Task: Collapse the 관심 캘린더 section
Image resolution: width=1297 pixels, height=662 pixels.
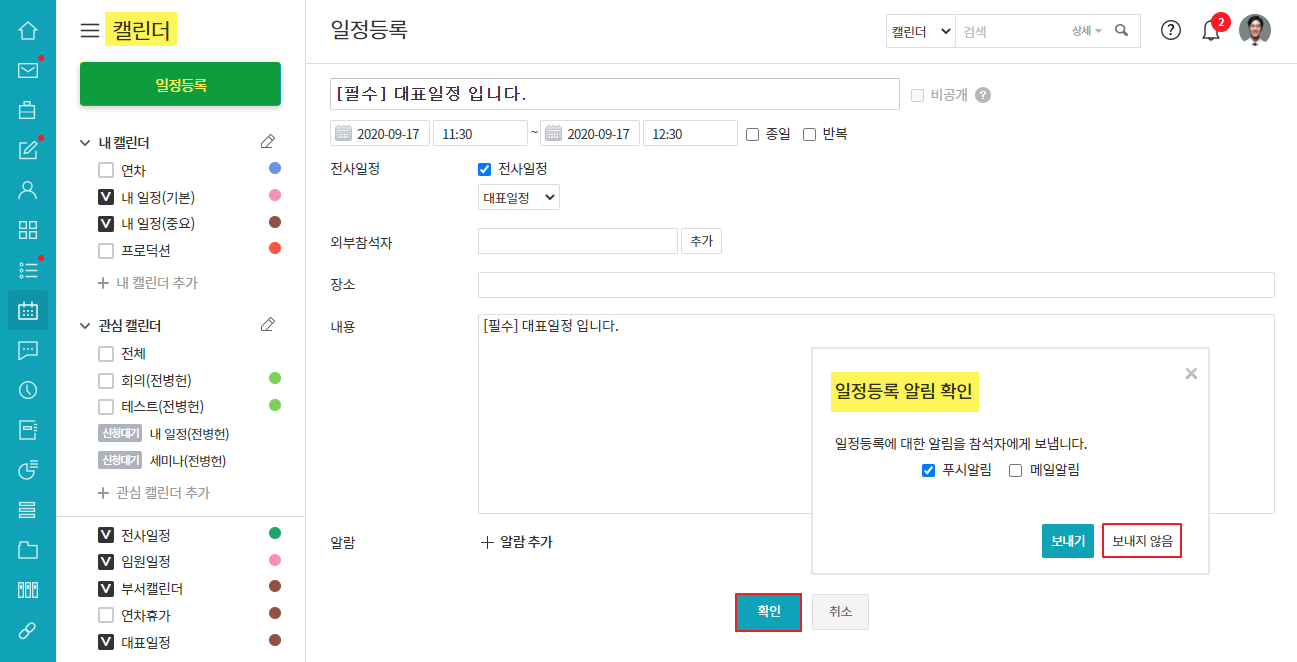Action: click(85, 325)
